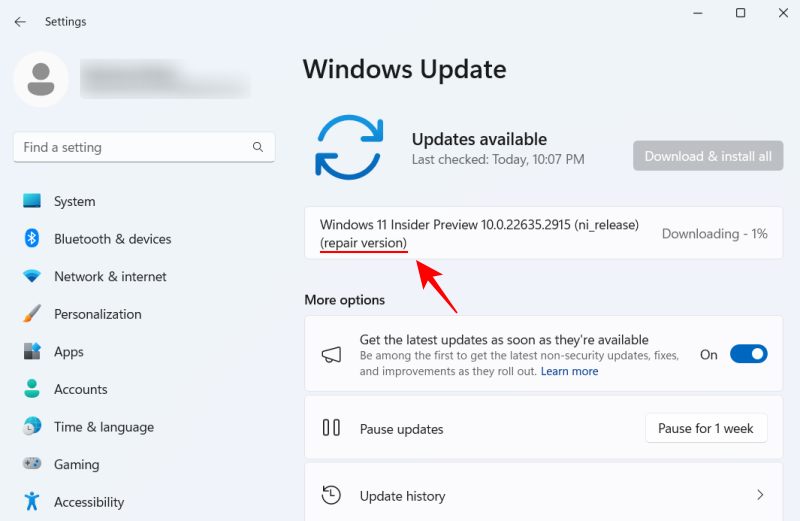
Task: Select Gaming in the sidebar
Action: click(x=77, y=465)
